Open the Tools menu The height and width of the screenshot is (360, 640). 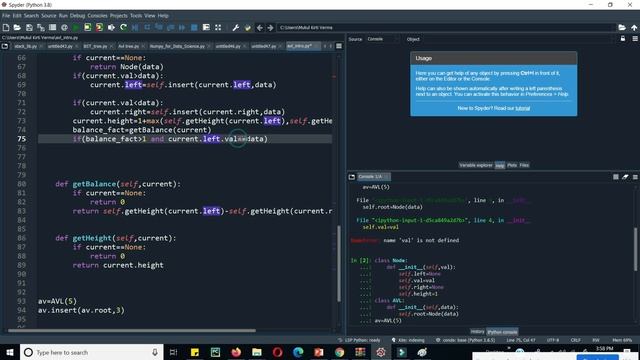[x=136, y=16]
